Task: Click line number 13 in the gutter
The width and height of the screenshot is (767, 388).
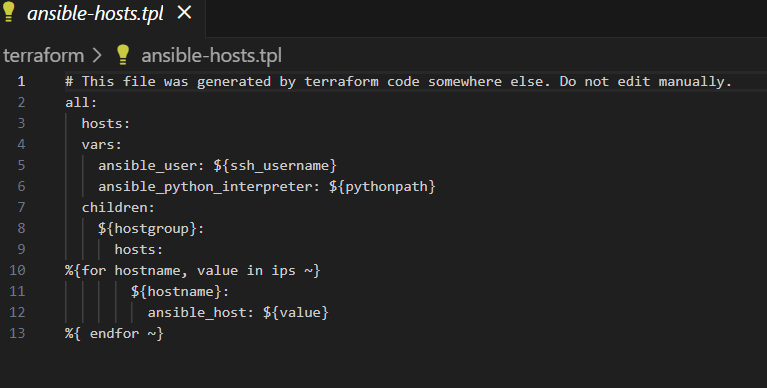Action: pos(17,333)
